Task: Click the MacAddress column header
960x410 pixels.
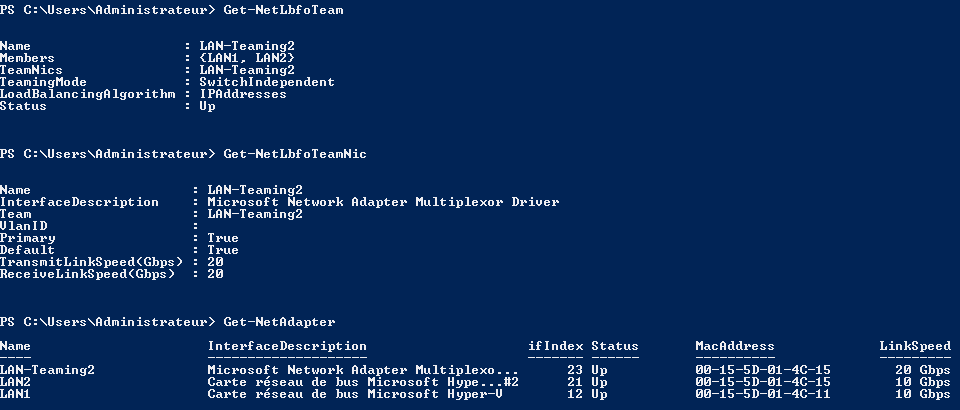Action: [x=735, y=346]
